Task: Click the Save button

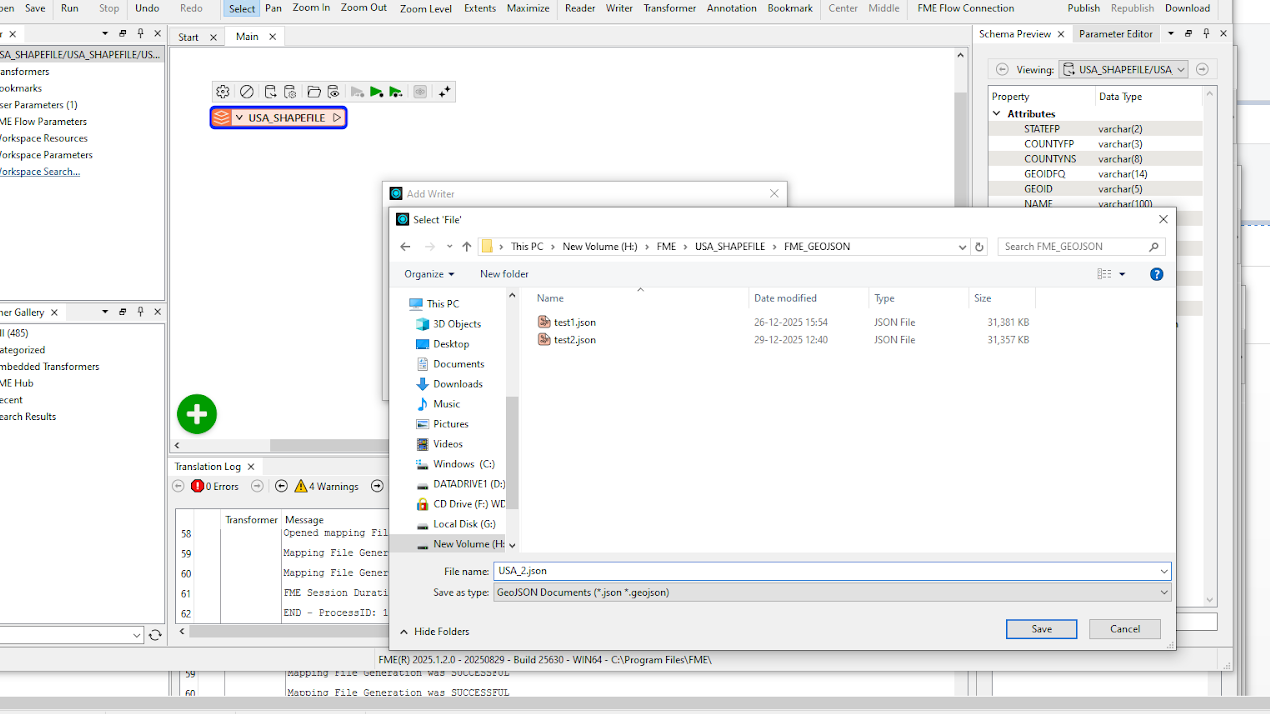Action: 1041,629
